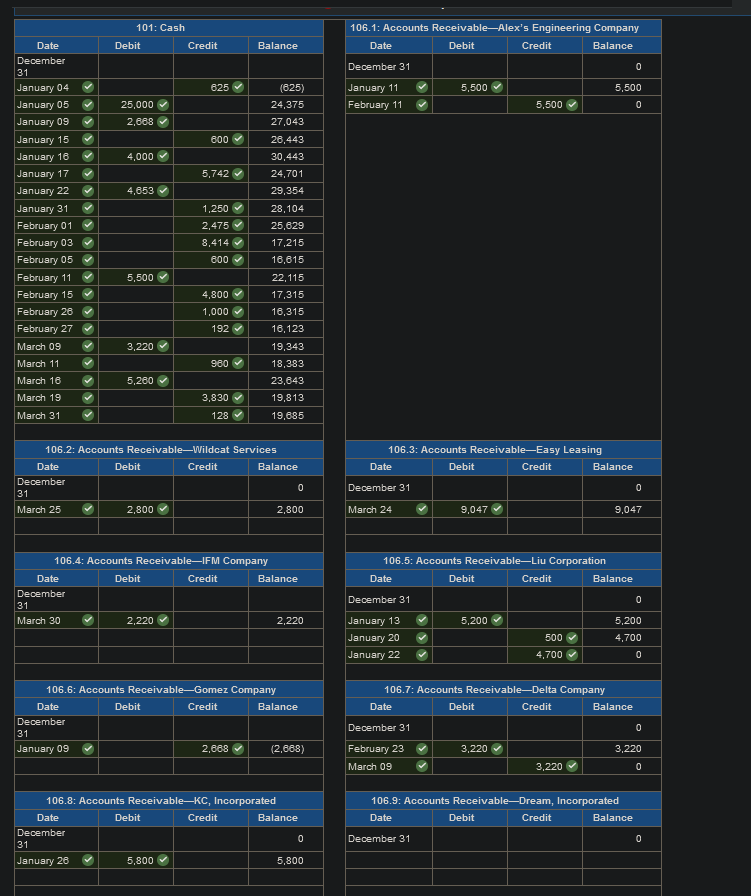Viewport: 751px width, 896px height.
Task: Click the February 15 date cell in Cash
Action: coord(56,294)
